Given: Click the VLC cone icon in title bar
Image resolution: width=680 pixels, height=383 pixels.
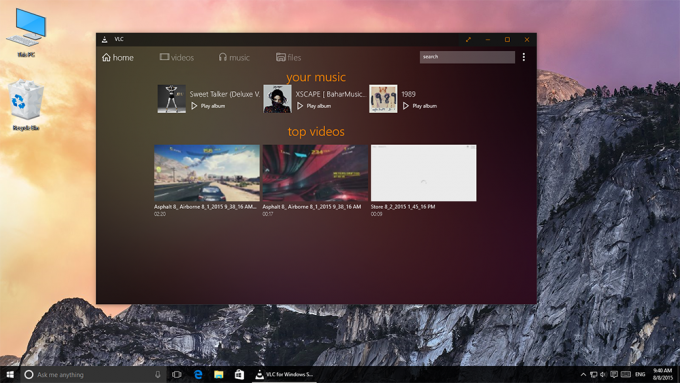Looking at the screenshot, I should click(x=105, y=39).
